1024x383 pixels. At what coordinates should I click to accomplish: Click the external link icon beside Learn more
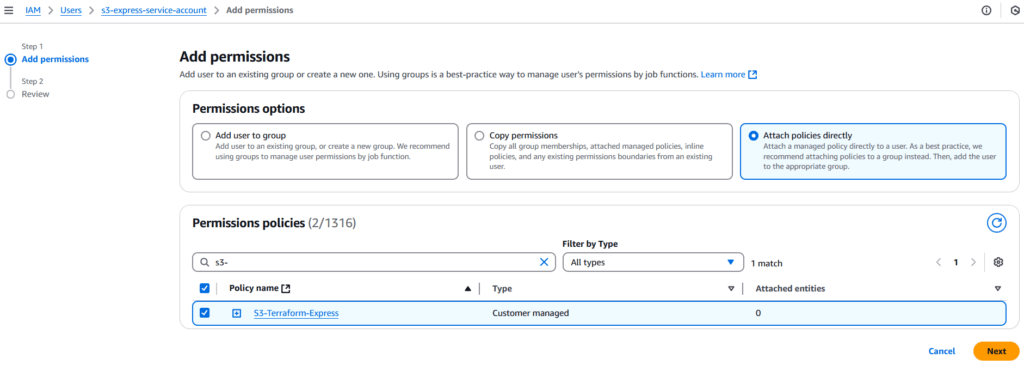[752, 75]
